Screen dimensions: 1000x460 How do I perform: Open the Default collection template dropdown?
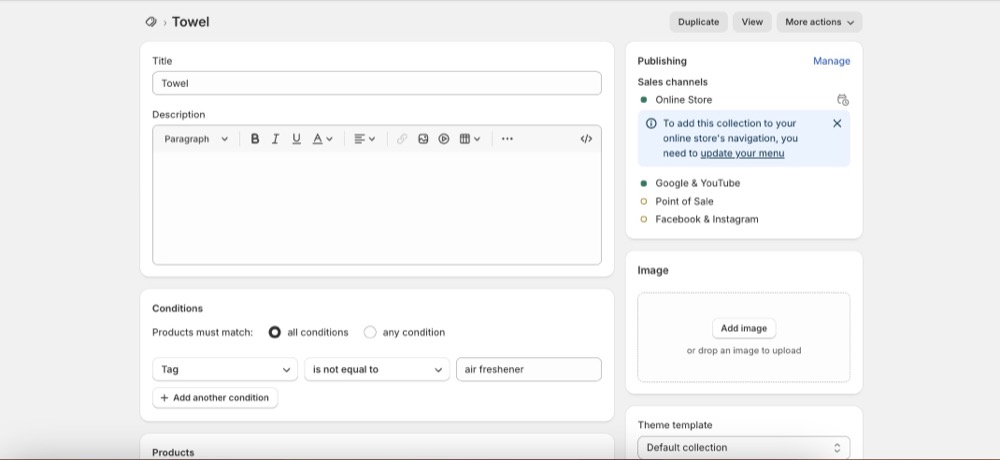coord(743,447)
